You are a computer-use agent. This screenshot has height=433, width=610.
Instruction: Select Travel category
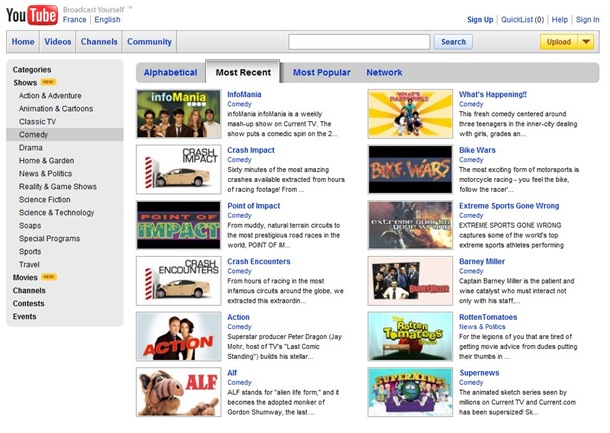pos(29,265)
